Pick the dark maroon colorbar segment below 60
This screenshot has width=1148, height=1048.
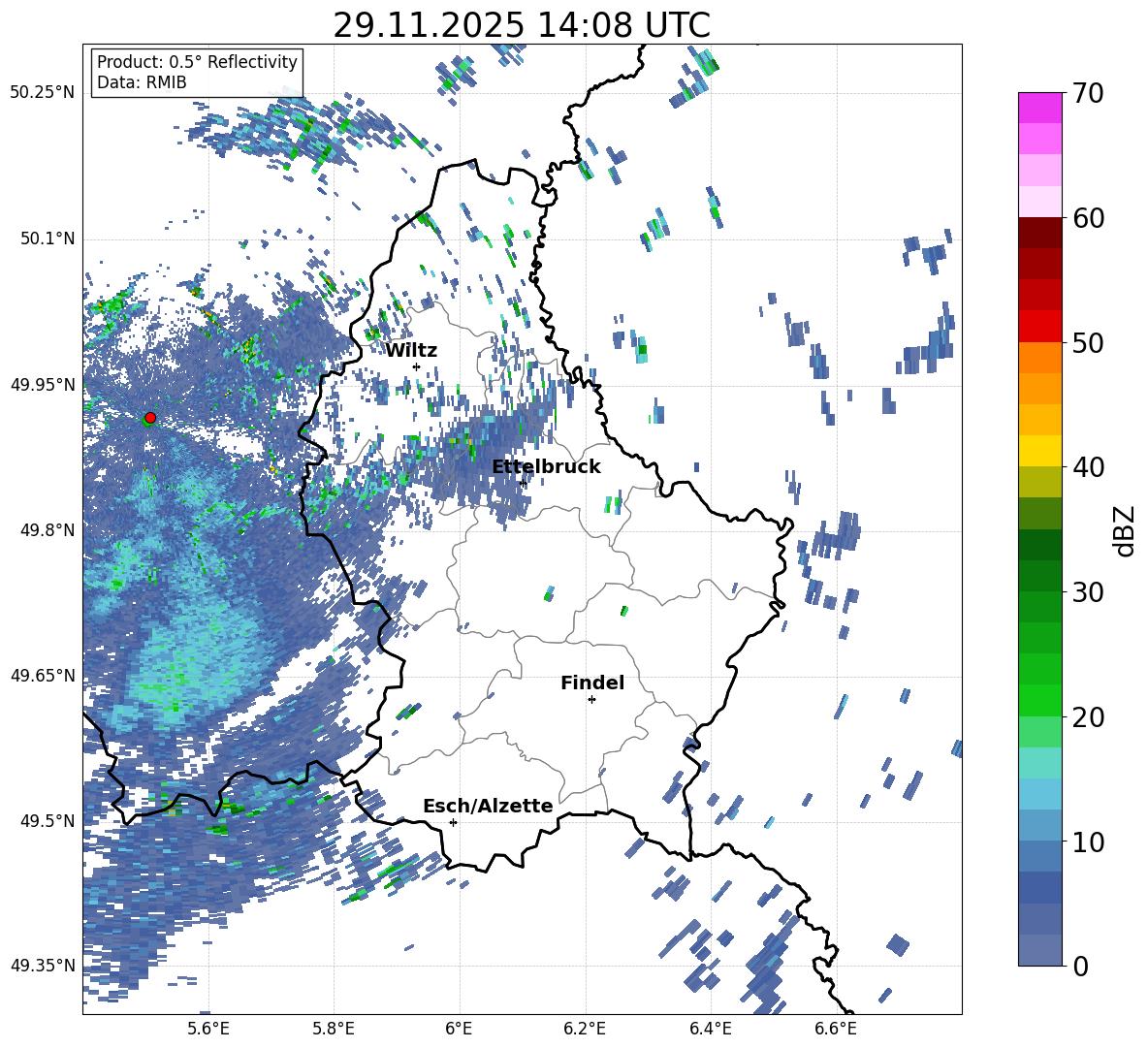(x=1039, y=233)
